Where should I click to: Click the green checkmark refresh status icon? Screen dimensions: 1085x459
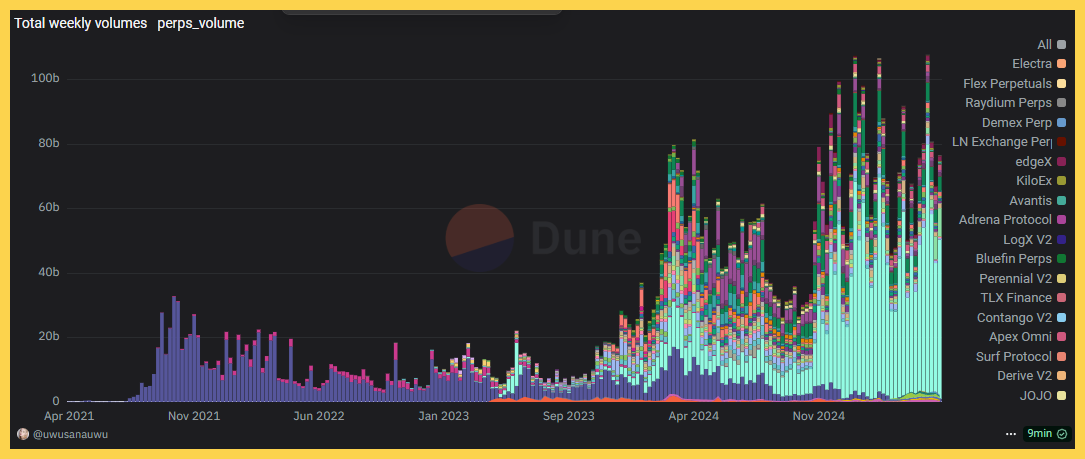click(1061, 434)
